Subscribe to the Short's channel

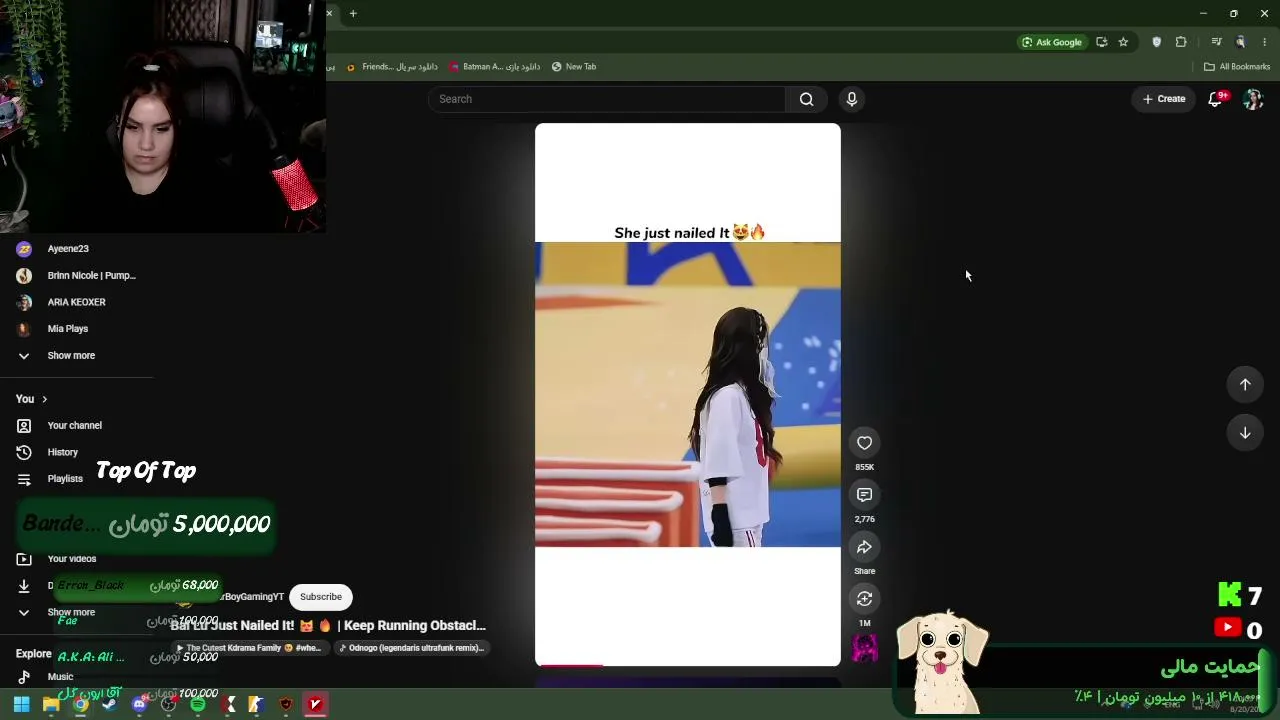click(321, 597)
